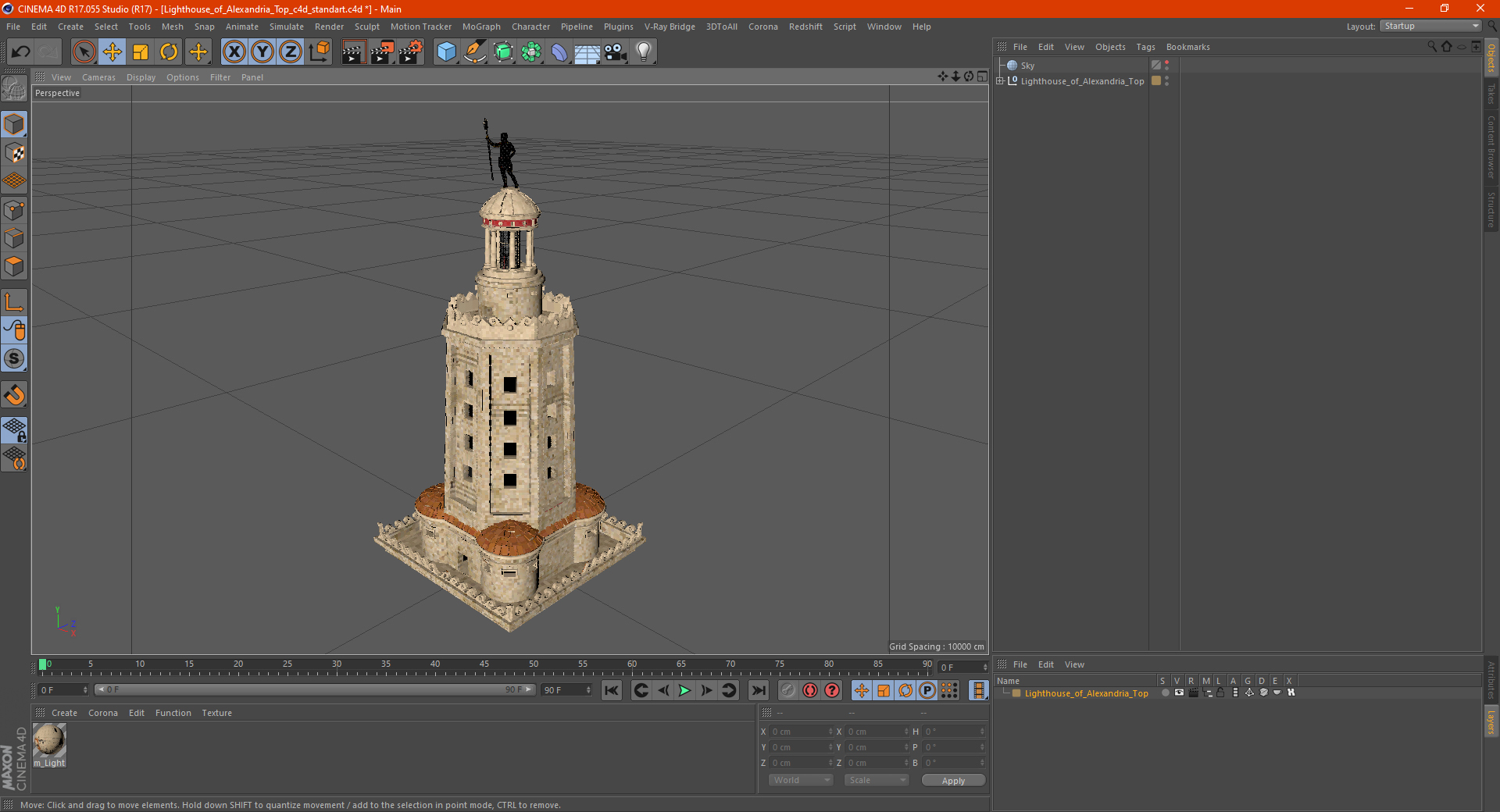Add a Camera object

pyautogui.click(x=616, y=52)
